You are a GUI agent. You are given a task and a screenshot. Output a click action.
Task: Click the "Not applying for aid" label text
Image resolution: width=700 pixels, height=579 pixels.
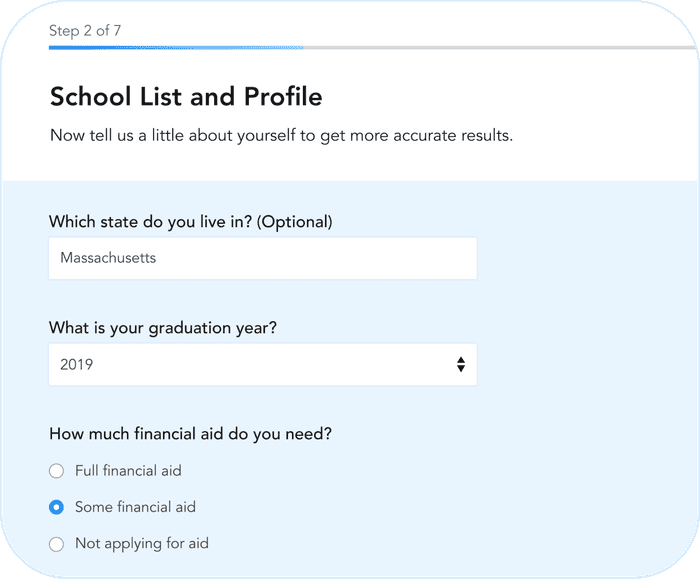[x=142, y=544]
